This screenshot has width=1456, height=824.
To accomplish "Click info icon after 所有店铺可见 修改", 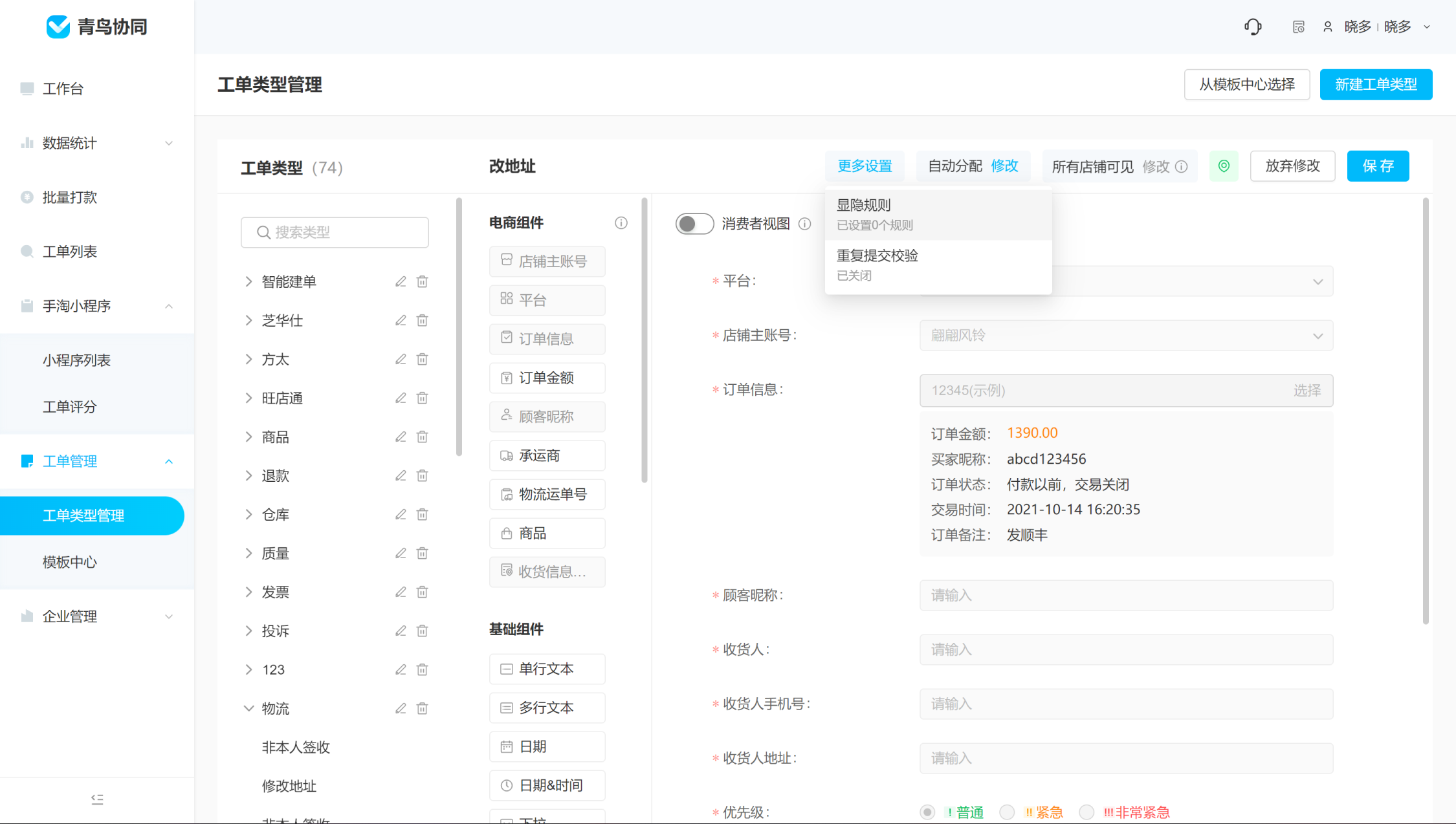I will tap(1181, 167).
